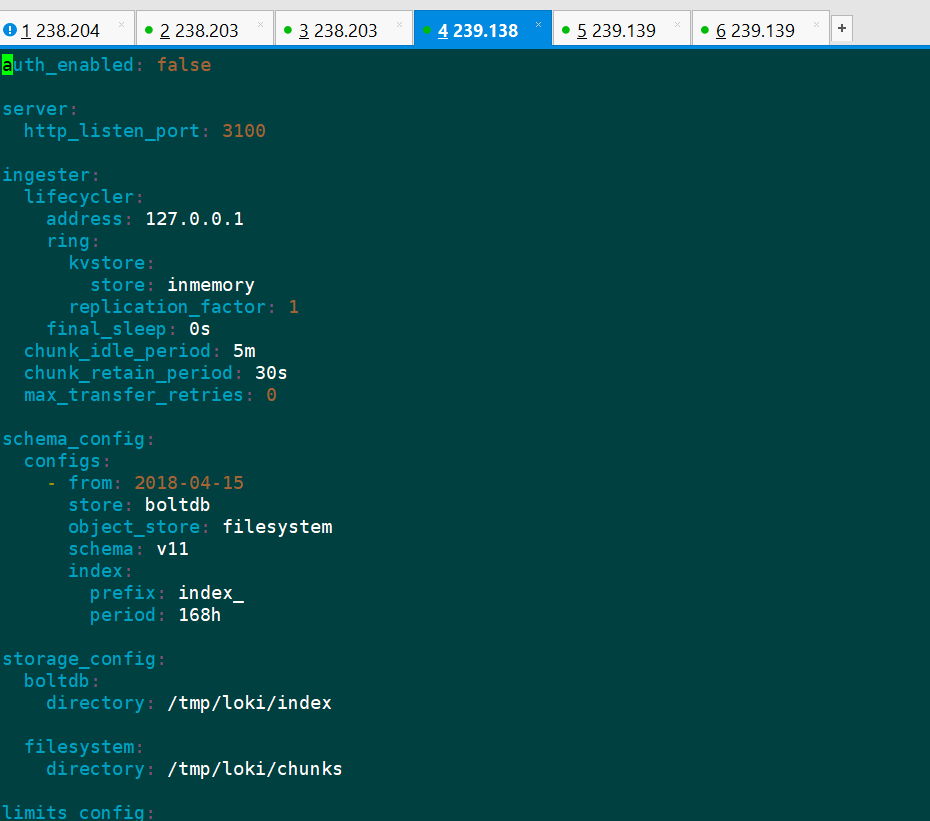Click the period value 168h
The width and height of the screenshot is (930, 821).
click(200, 615)
